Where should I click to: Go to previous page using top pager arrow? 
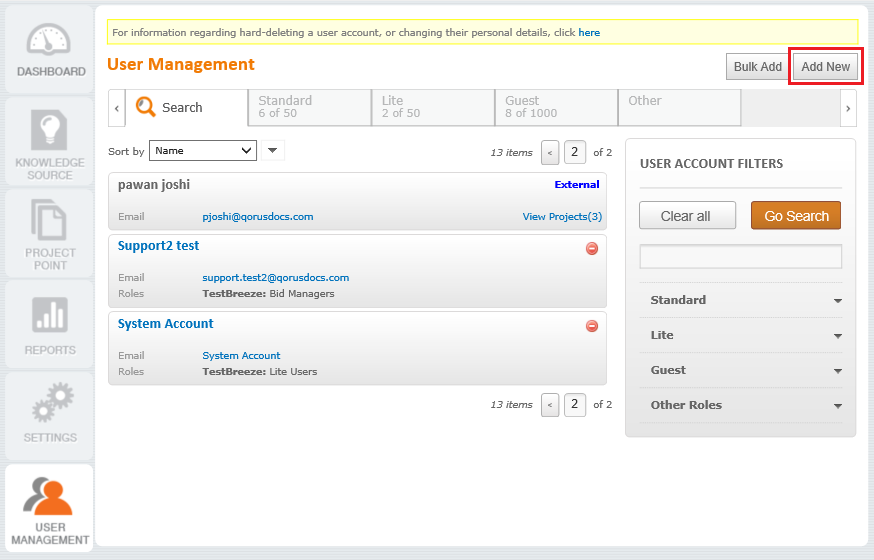tap(550, 153)
